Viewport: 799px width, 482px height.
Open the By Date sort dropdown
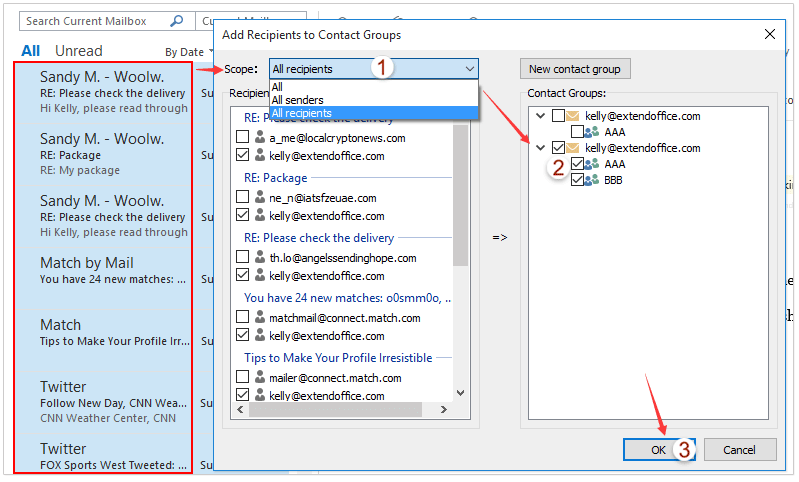click(188, 52)
